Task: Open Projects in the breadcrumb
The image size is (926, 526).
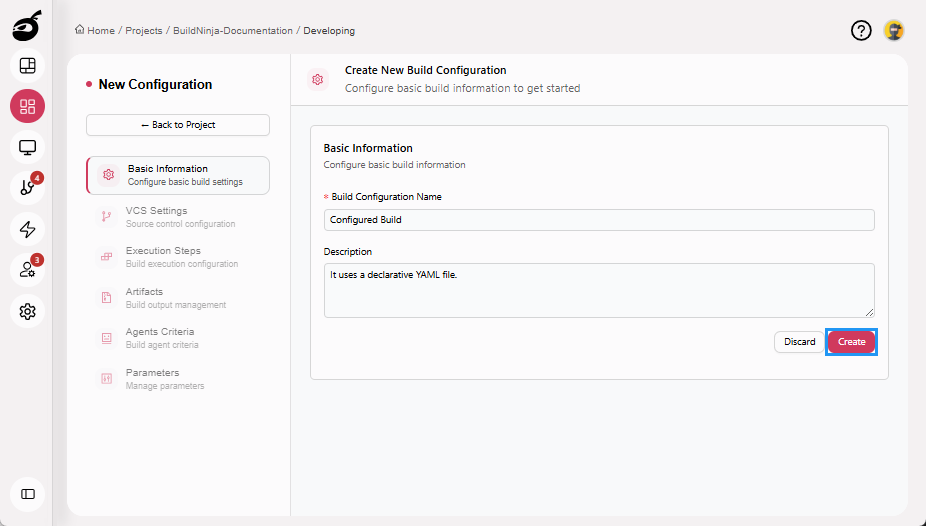Action: click(144, 31)
